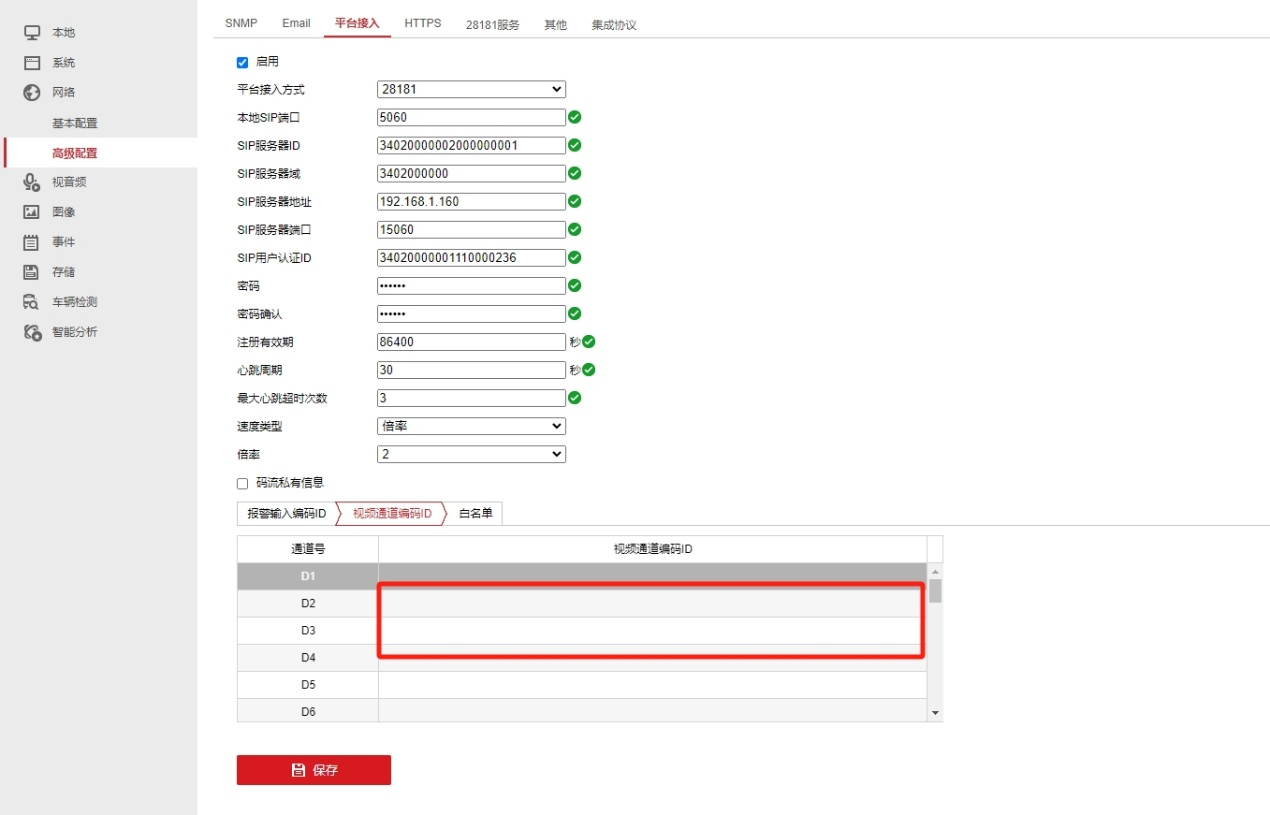This screenshot has height=815, width=1270.
Task: Click the 存储 storage icon in sidebar
Action: pos(31,271)
